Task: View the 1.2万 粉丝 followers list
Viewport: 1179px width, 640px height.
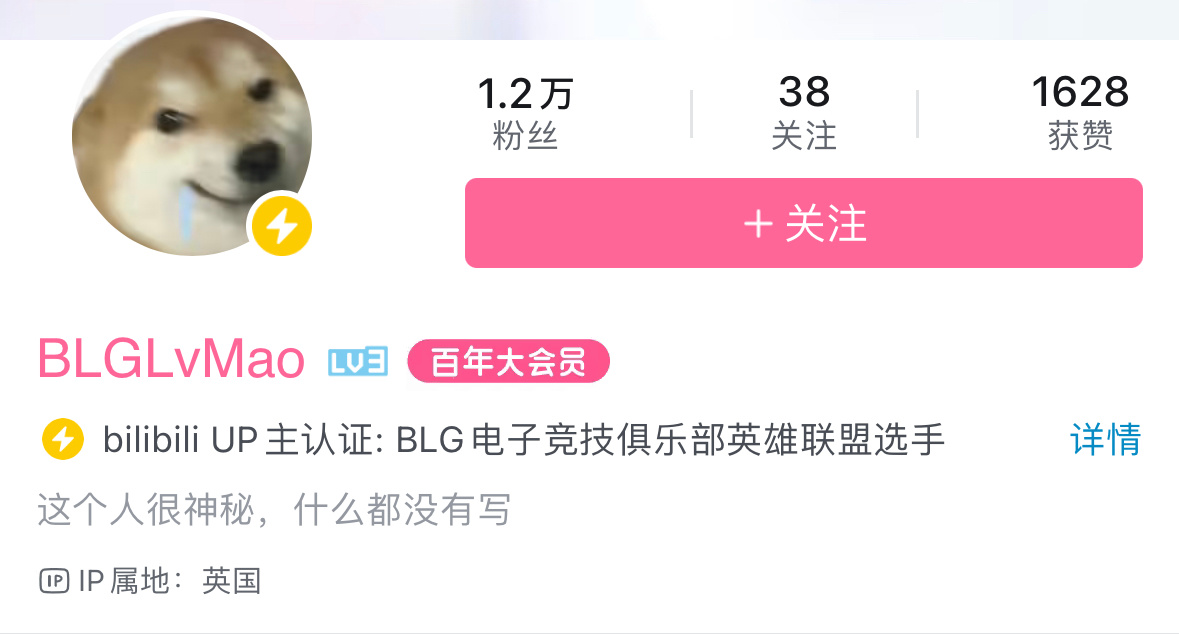Action: click(x=525, y=113)
